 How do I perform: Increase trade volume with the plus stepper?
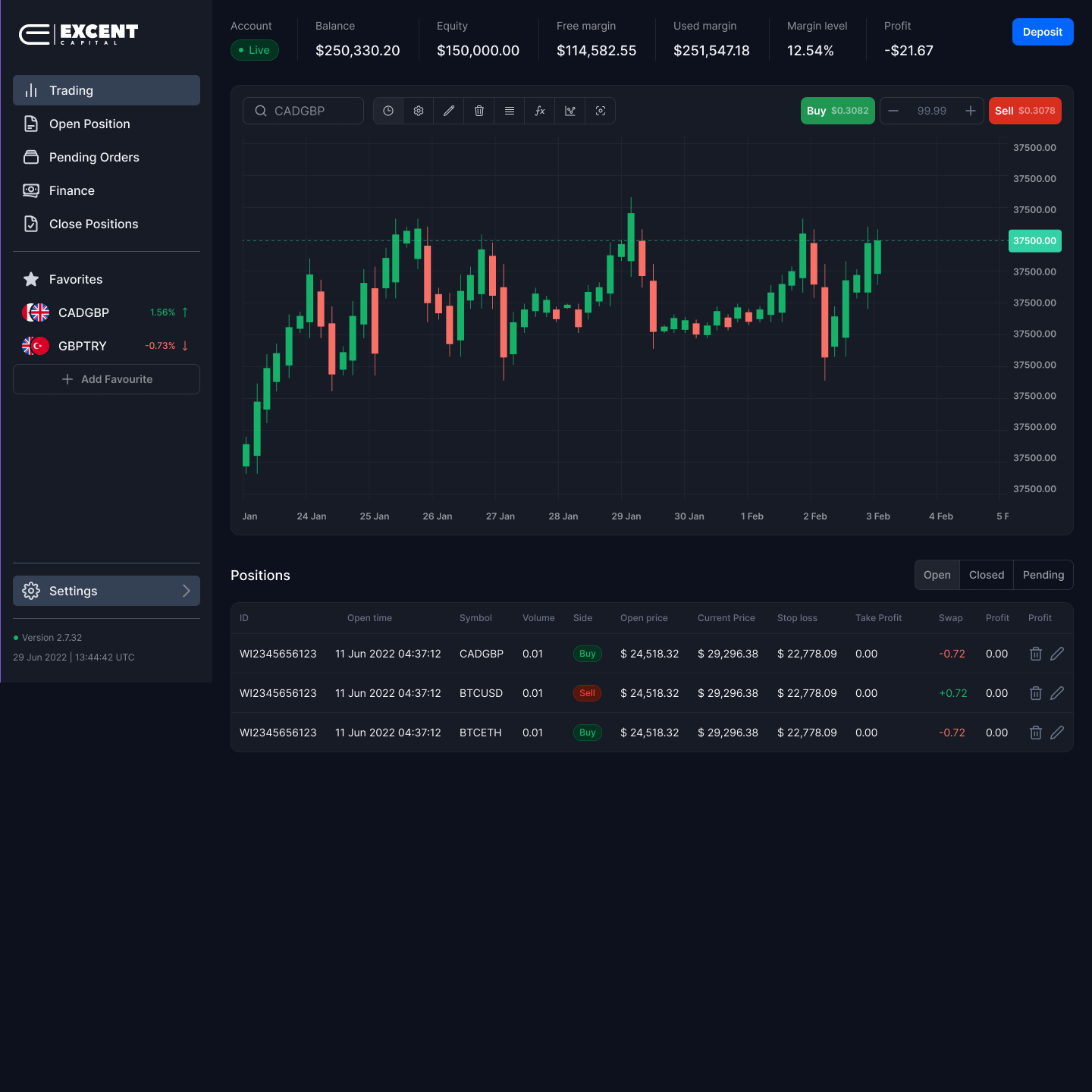point(970,111)
